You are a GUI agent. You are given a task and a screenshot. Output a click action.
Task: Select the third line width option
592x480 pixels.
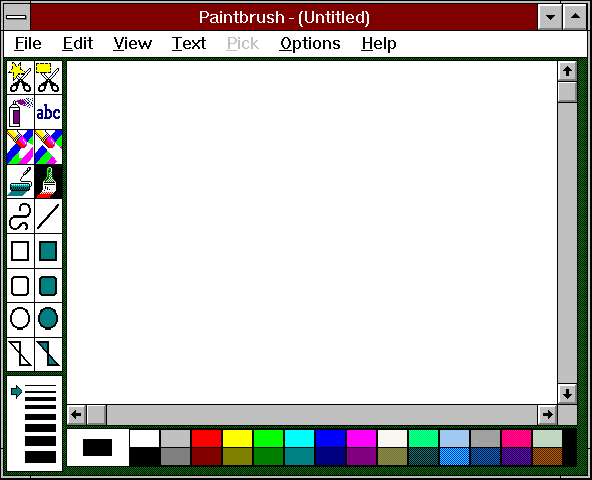(x=40, y=407)
